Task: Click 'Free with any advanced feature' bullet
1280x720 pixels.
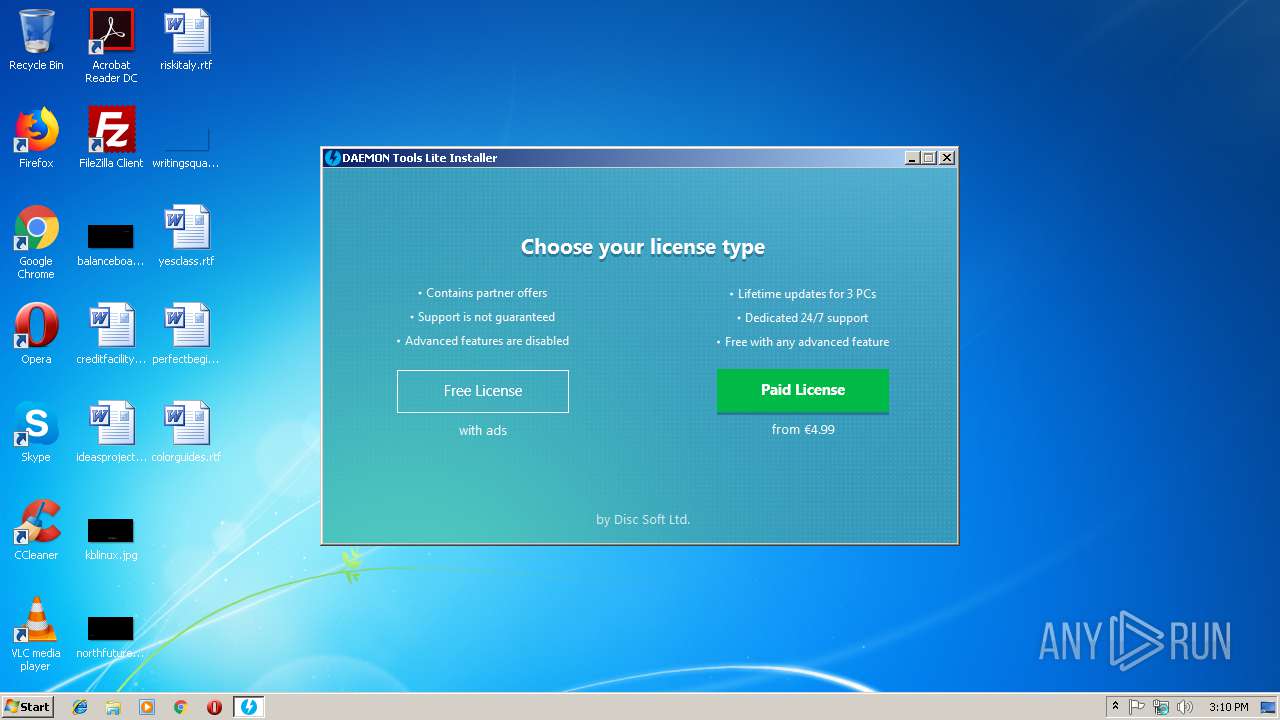Action: pos(803,342)
